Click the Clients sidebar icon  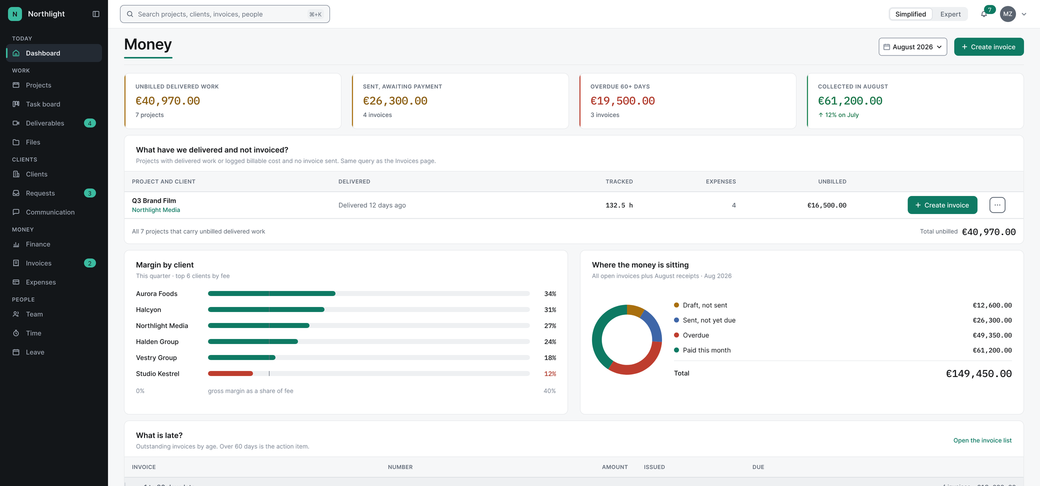tap(16, 174)
